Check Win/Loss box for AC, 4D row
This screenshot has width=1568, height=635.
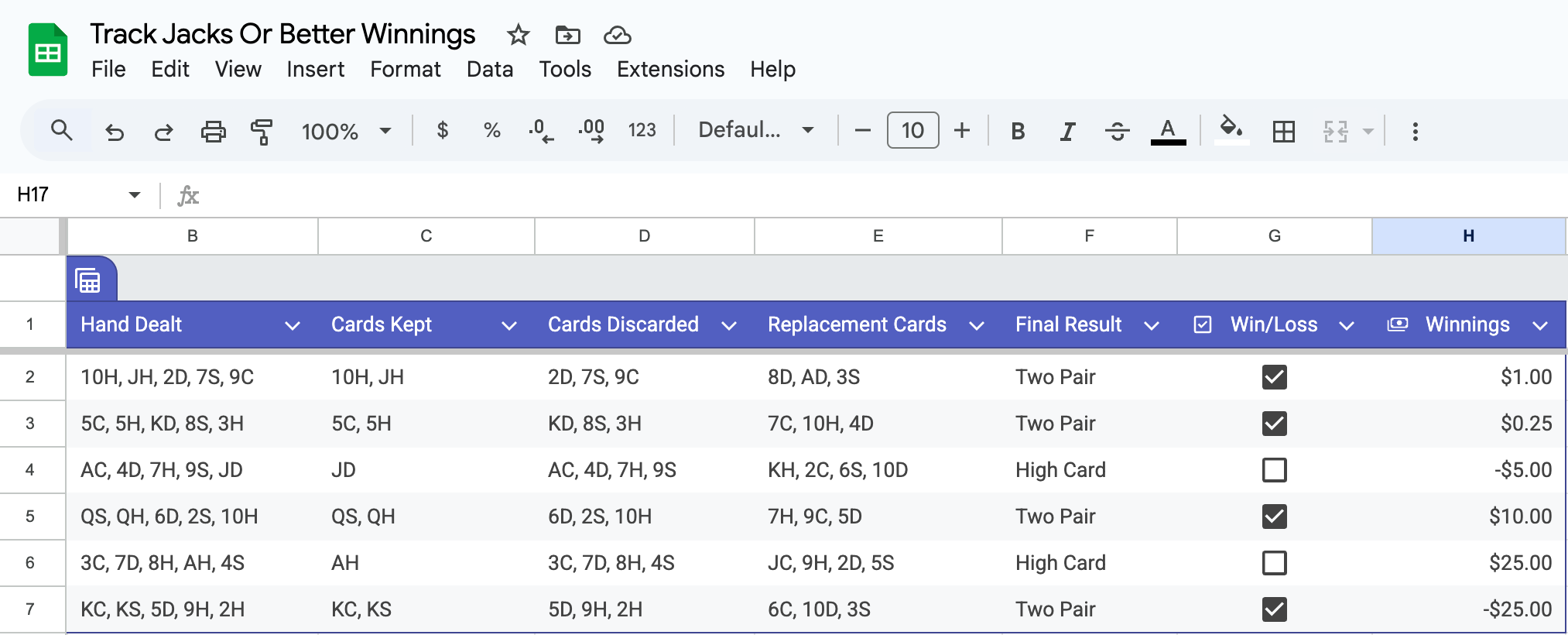coord(1274,470)
